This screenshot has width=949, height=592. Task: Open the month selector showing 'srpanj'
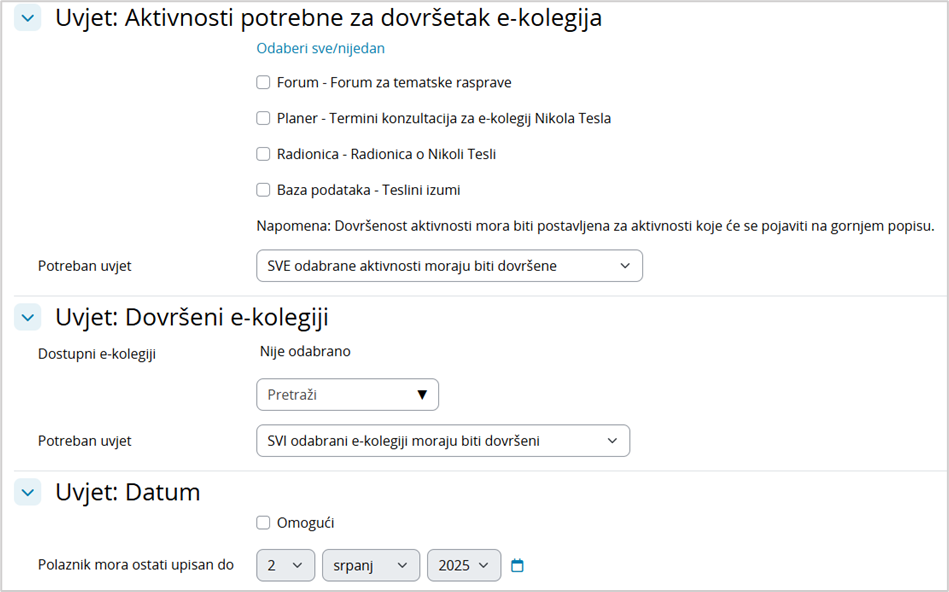pos(372,565)
